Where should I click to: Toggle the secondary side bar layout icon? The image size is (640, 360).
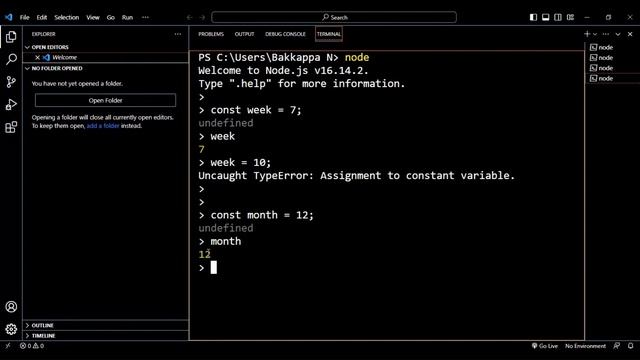pyautogui.click(x=558, y=17)
